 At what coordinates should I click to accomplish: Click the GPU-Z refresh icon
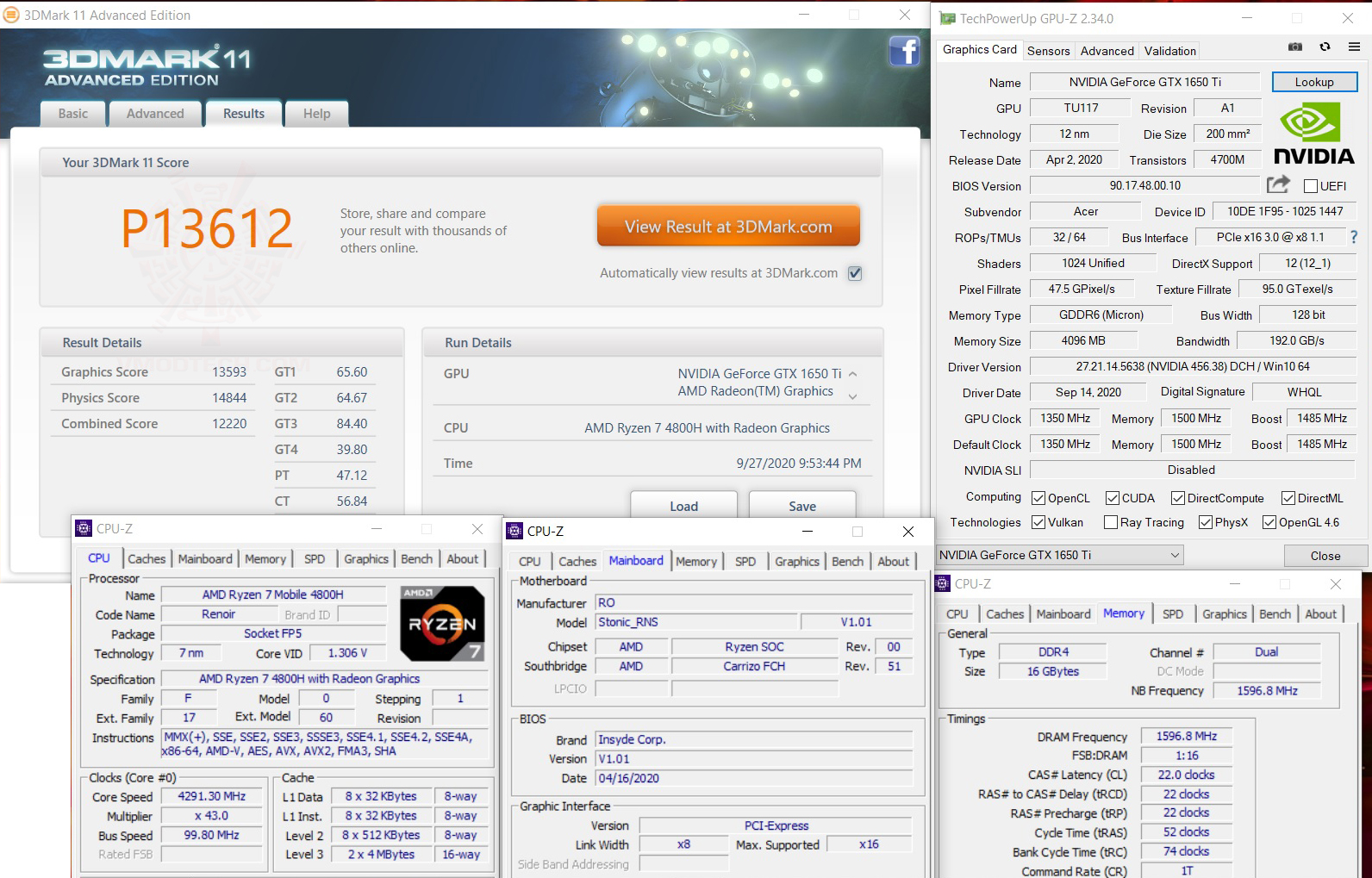1325,47
